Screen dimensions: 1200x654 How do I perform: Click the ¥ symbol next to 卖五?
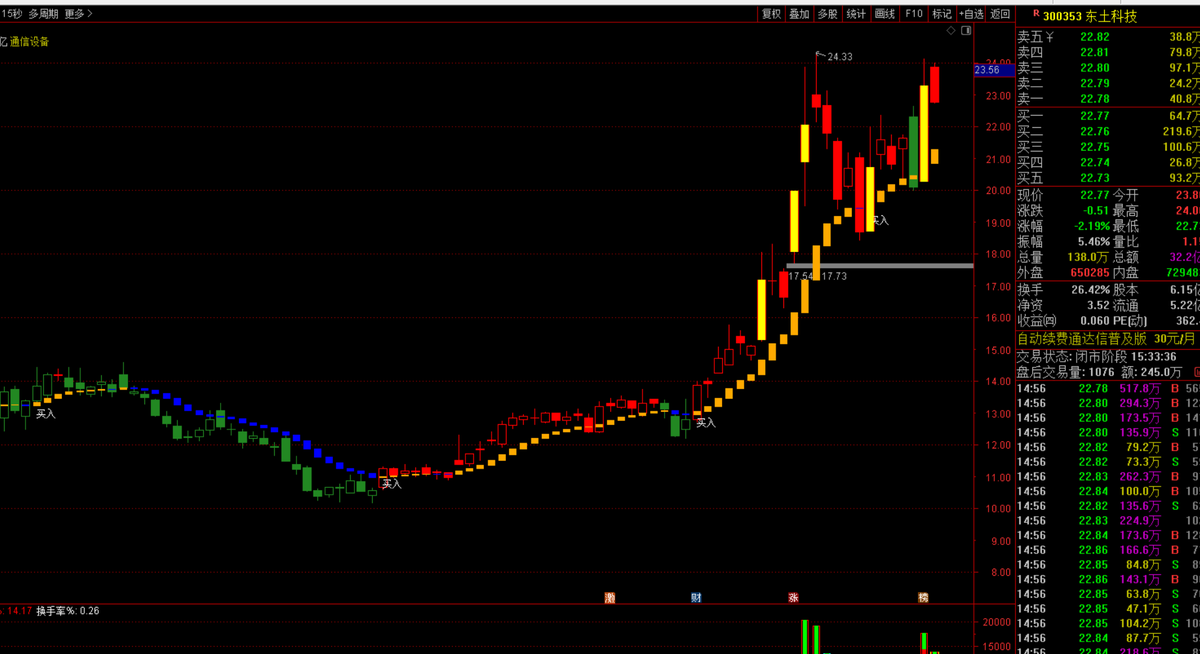pyautogui.click(x=1051, y=36)
